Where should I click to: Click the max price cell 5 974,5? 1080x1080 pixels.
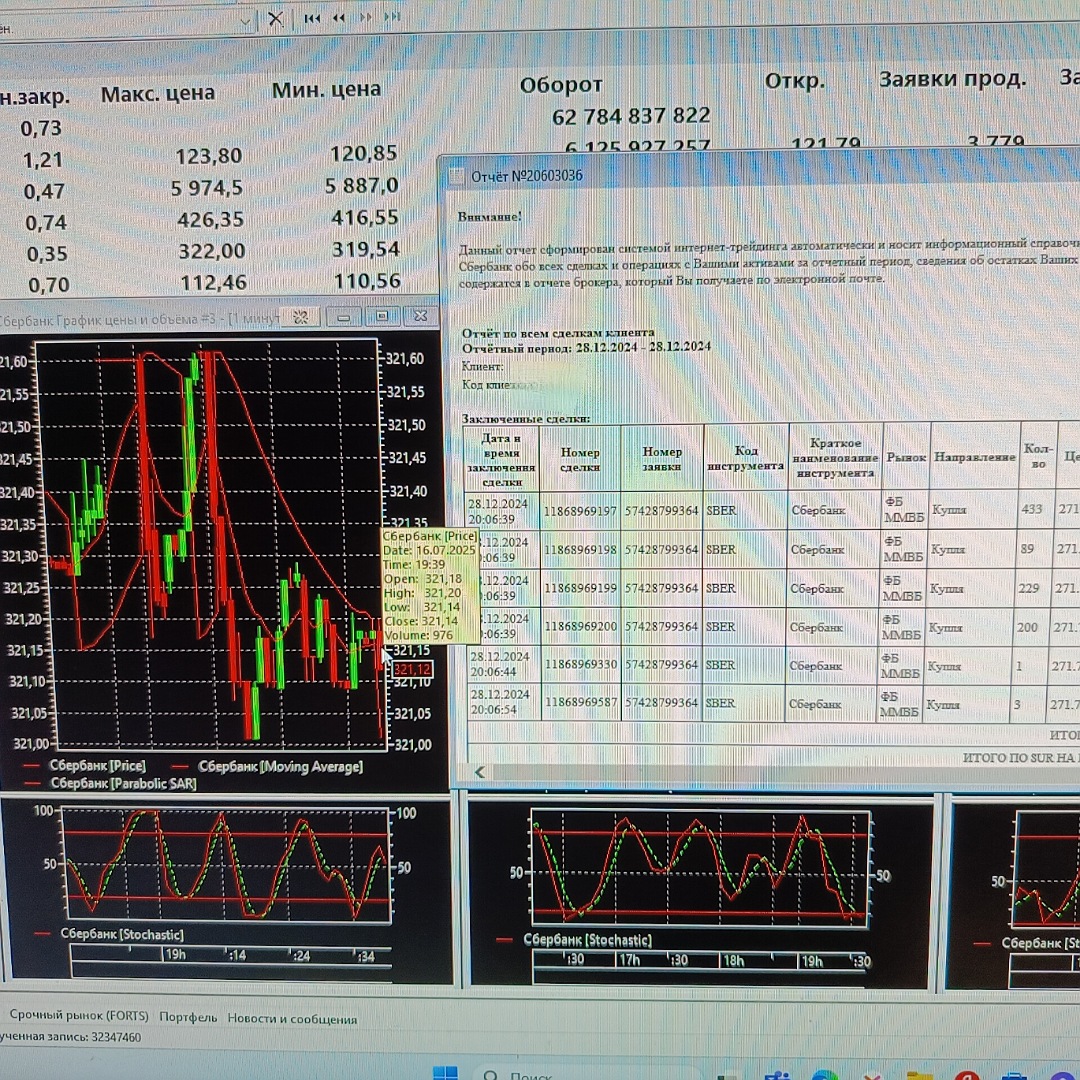point(207,188)
